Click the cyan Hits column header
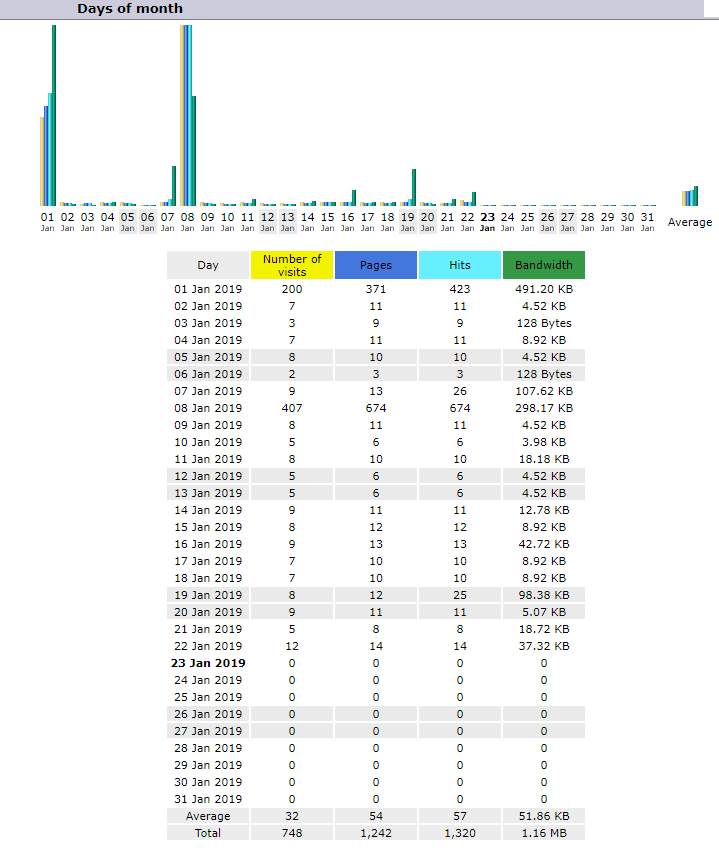 pyautogui.click(x=459, y=265)
